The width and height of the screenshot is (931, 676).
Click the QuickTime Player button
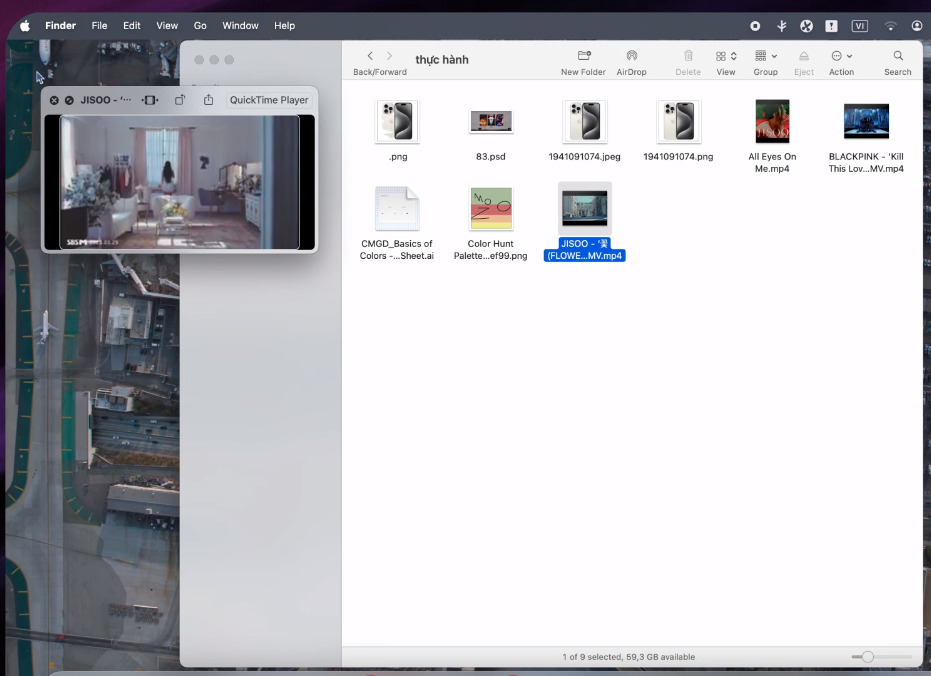[x=269, y=100]
